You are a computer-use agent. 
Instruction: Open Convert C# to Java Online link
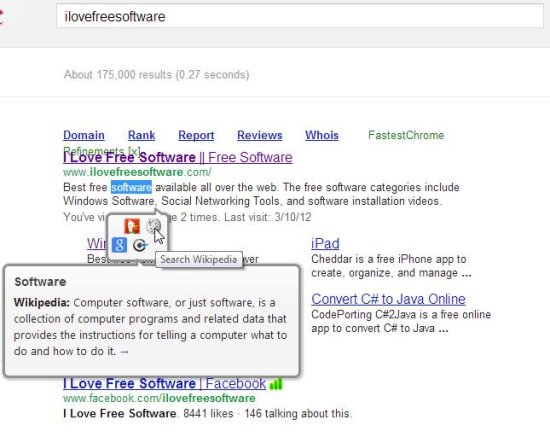(388, 299)
